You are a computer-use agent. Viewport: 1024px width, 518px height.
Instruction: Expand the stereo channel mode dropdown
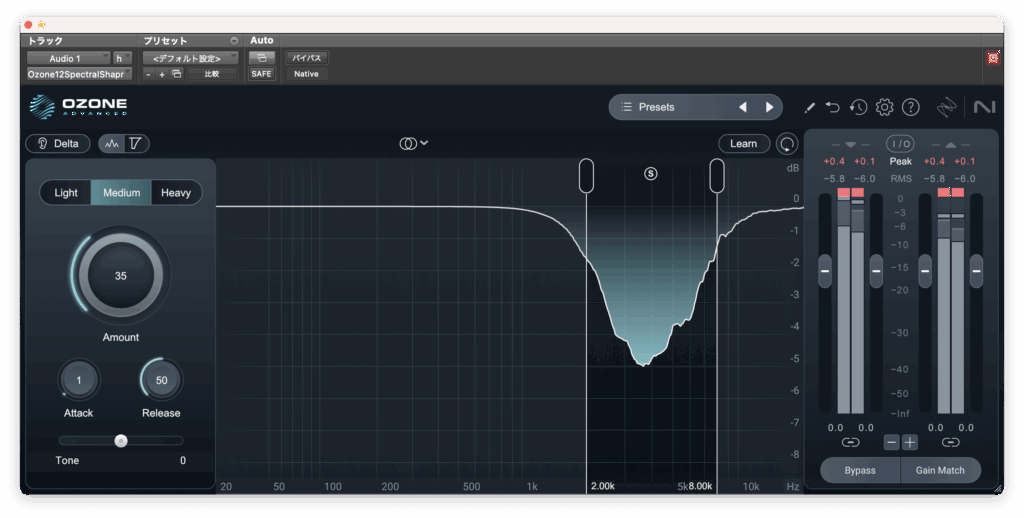click(x=413, y=144)
